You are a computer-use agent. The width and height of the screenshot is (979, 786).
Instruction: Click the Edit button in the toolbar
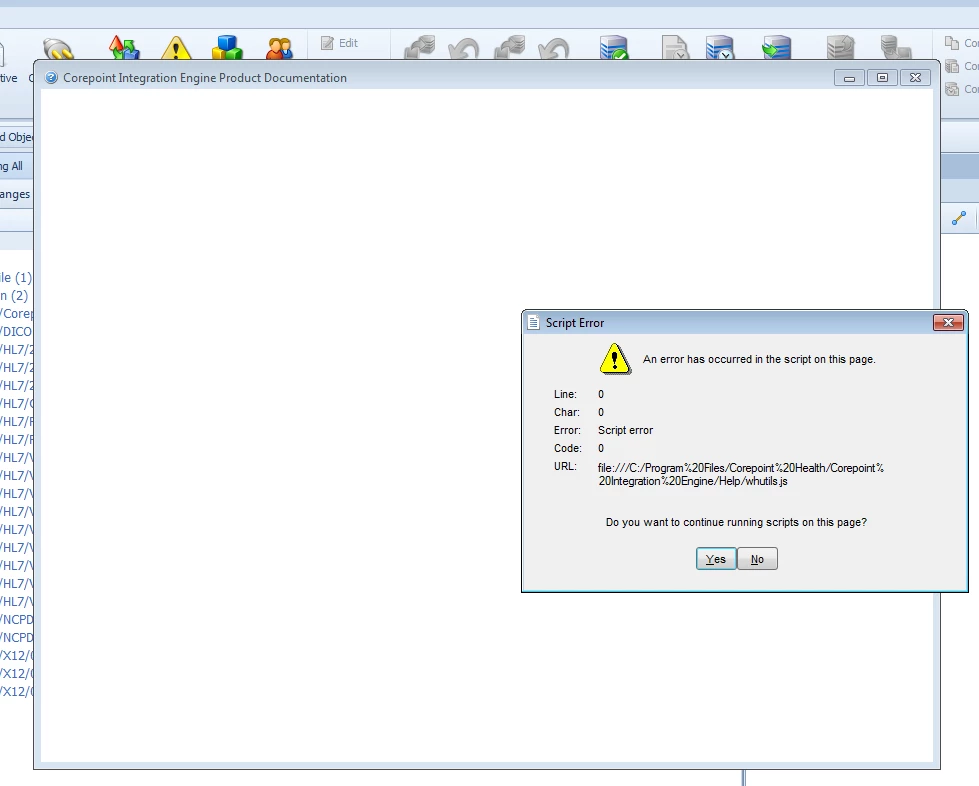[340, 43]
